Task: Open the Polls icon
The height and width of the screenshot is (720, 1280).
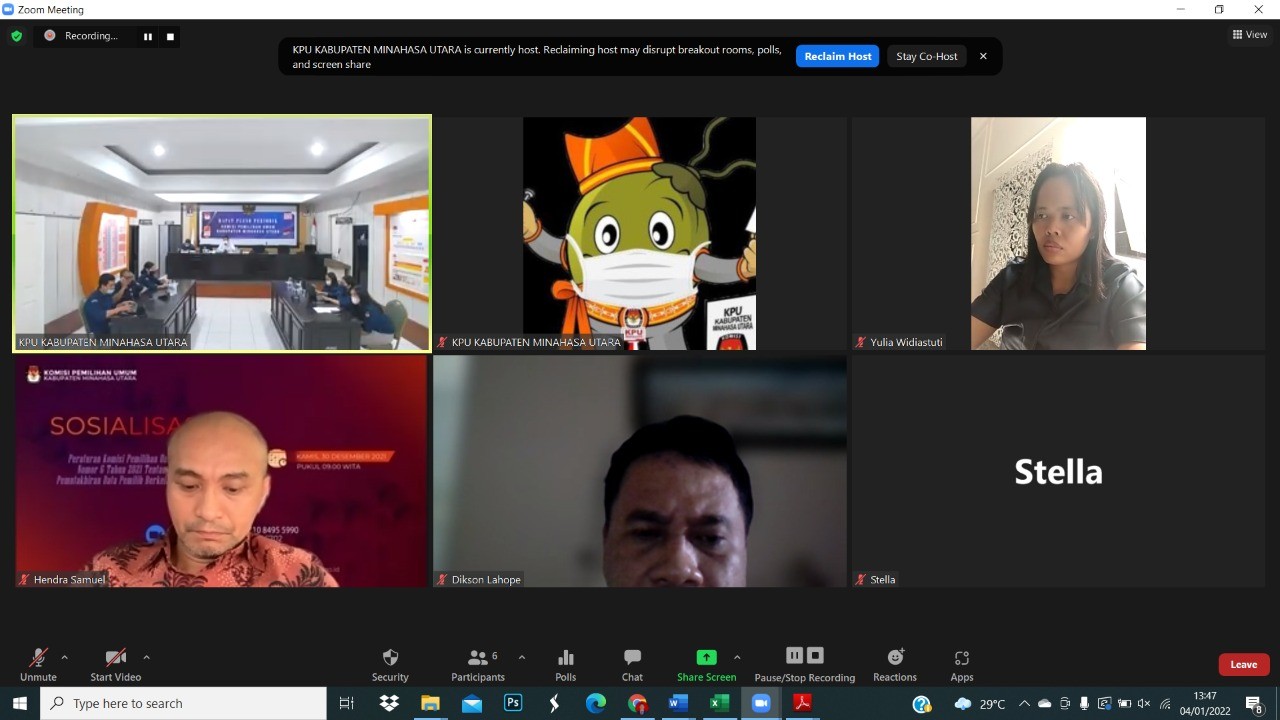Action: 566,664
